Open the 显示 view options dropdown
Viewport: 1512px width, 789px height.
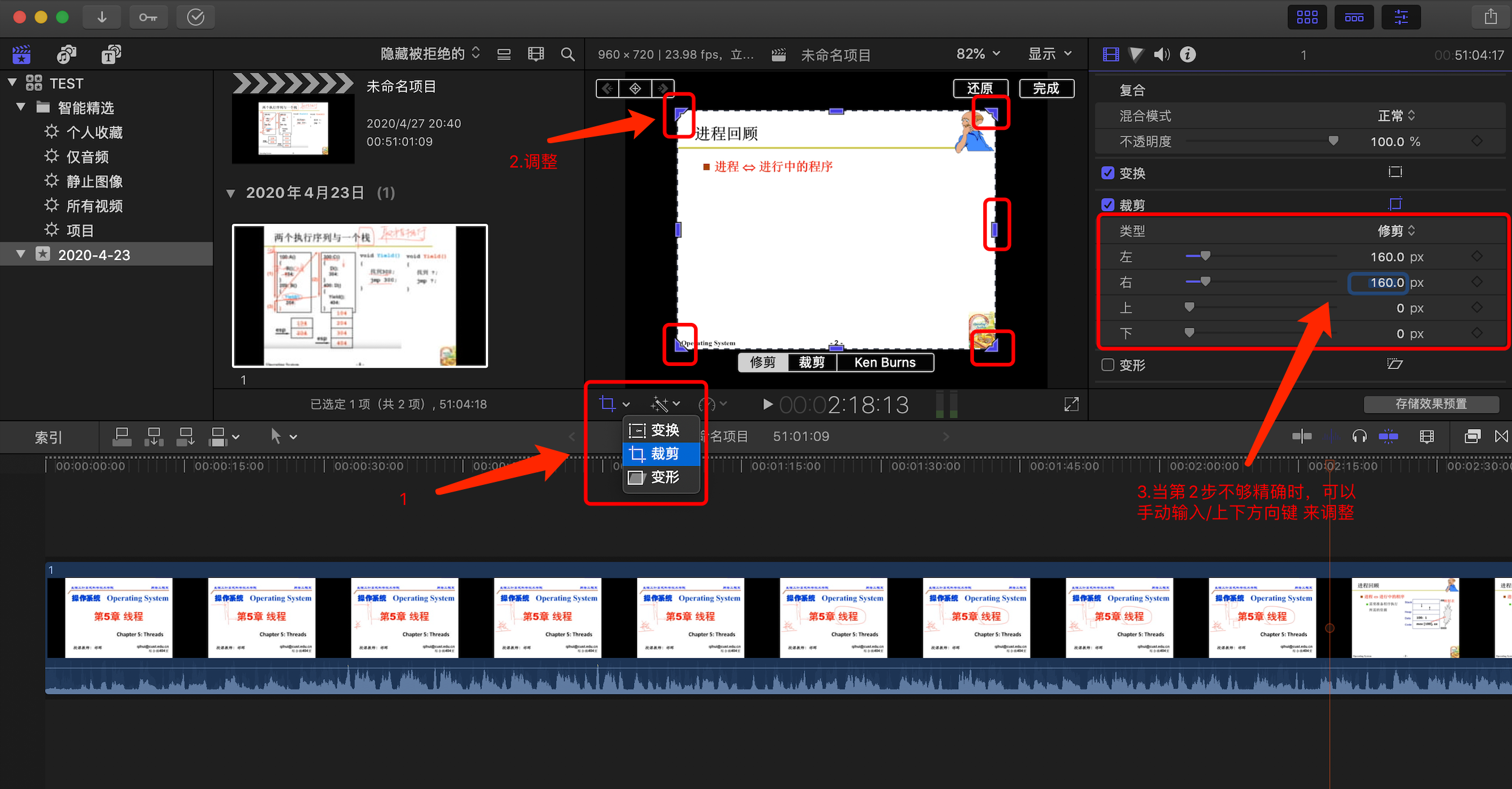point(1050,54)
